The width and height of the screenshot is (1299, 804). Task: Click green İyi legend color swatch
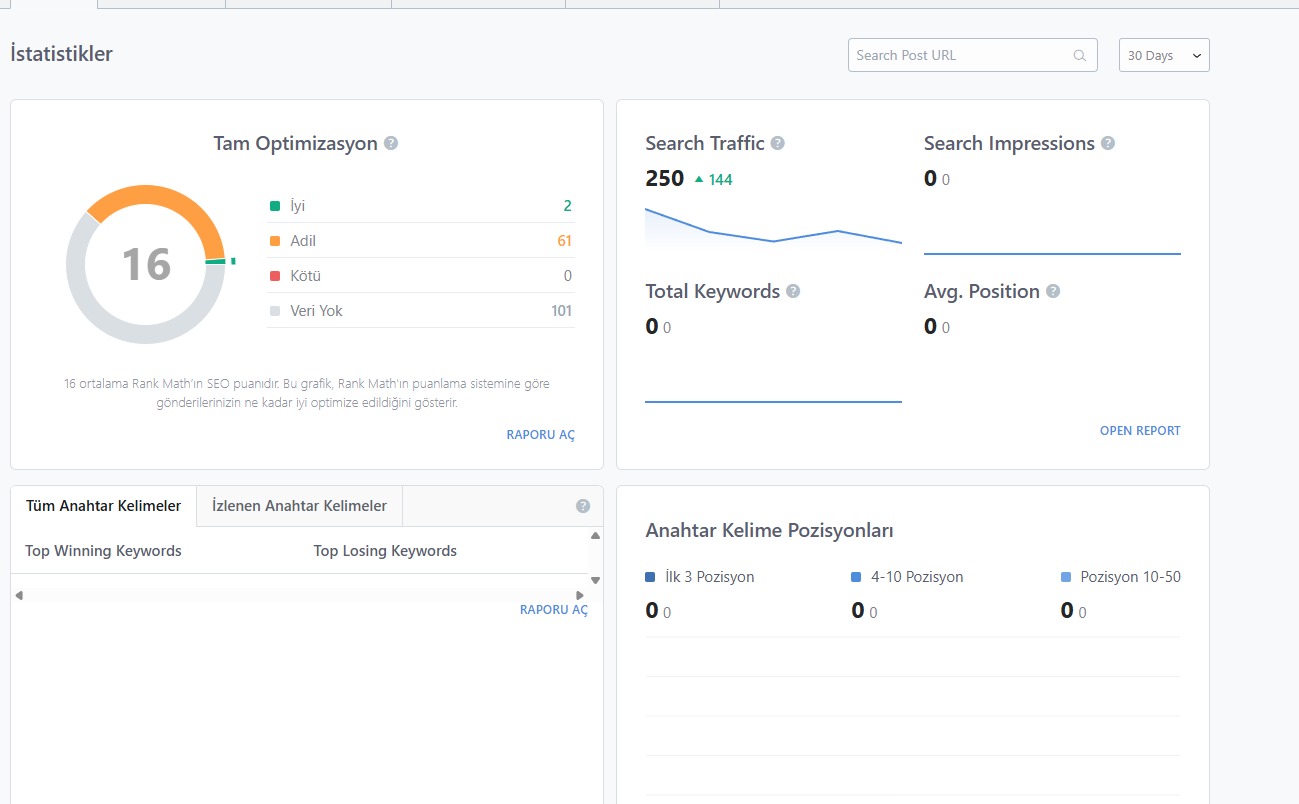275,206
